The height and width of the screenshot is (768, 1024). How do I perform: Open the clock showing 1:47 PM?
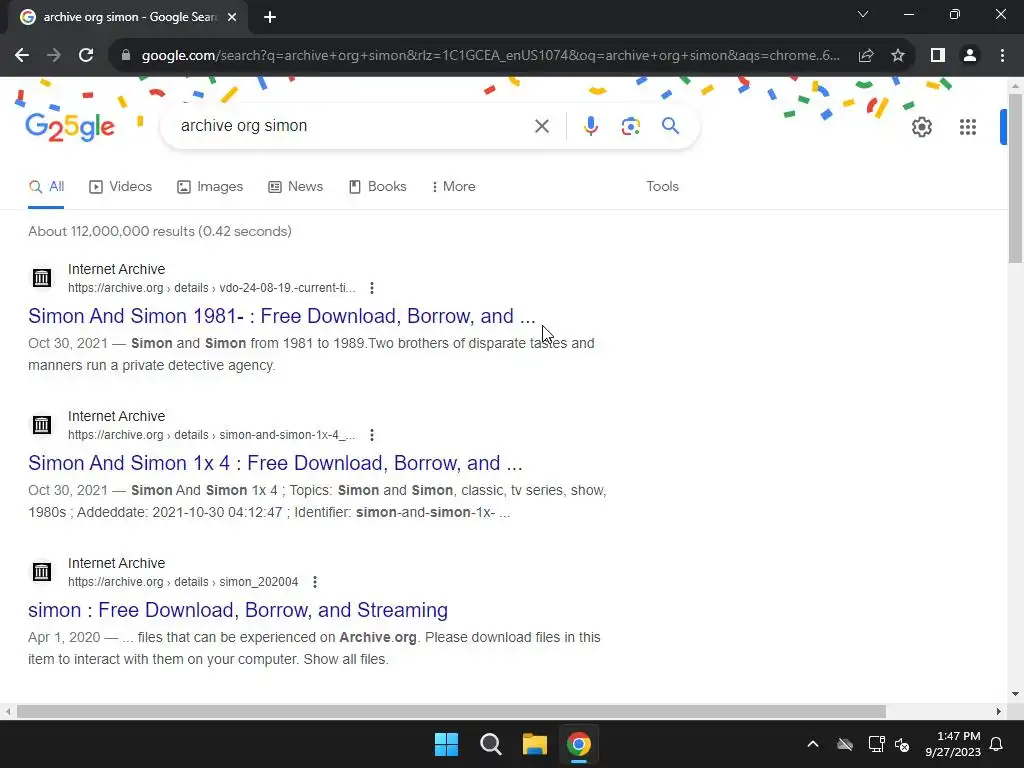953,744
